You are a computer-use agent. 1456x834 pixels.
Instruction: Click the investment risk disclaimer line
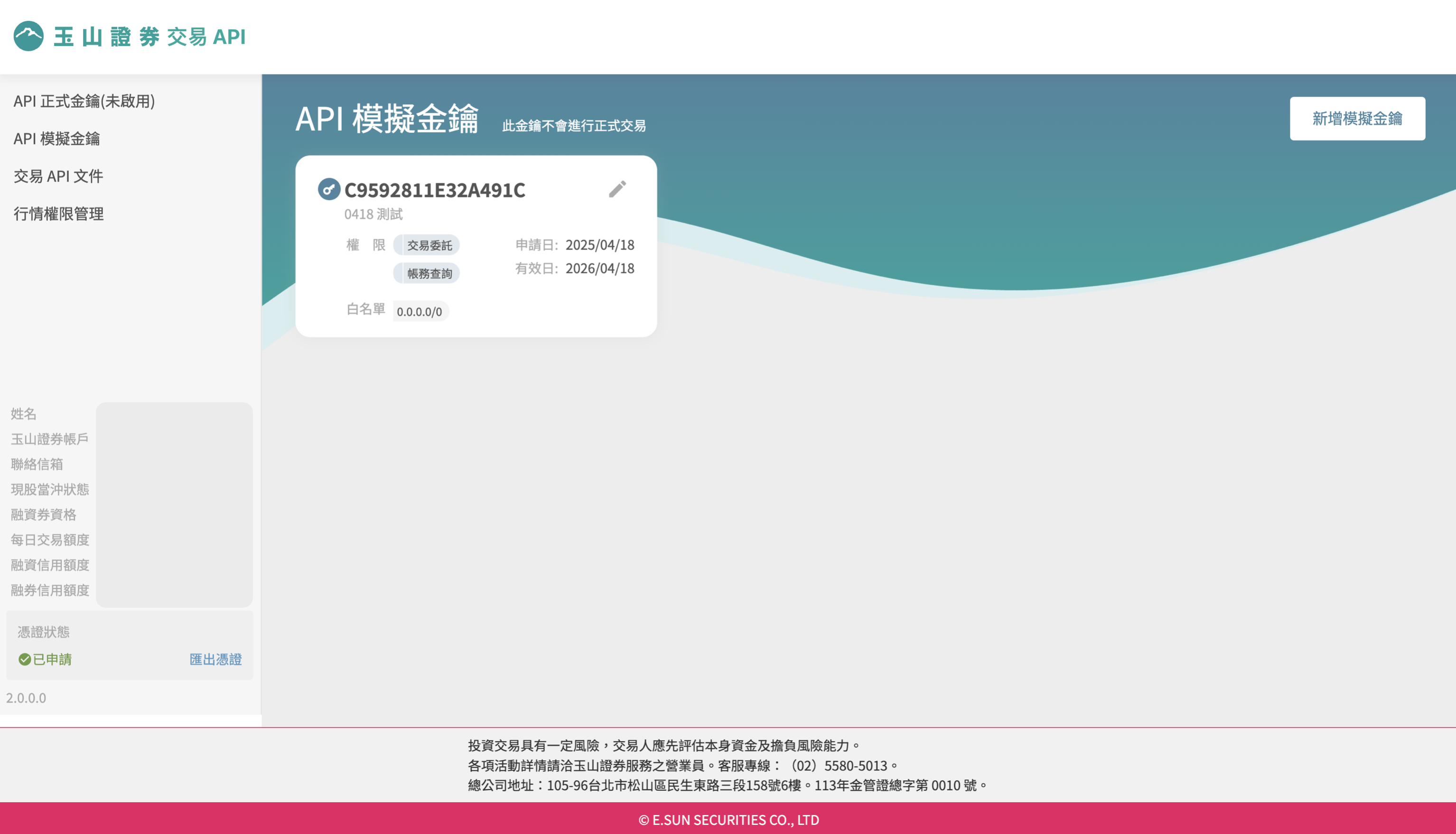tap(665, 746)
